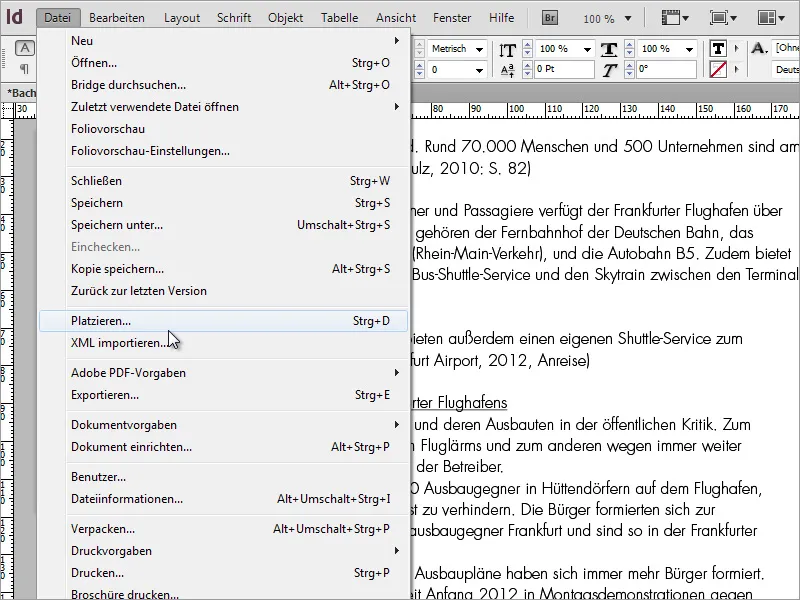This screenshot has height=600, width=800.
Task: Adjust the horizontal scale stepper arrows
Action: click(630, 49)
